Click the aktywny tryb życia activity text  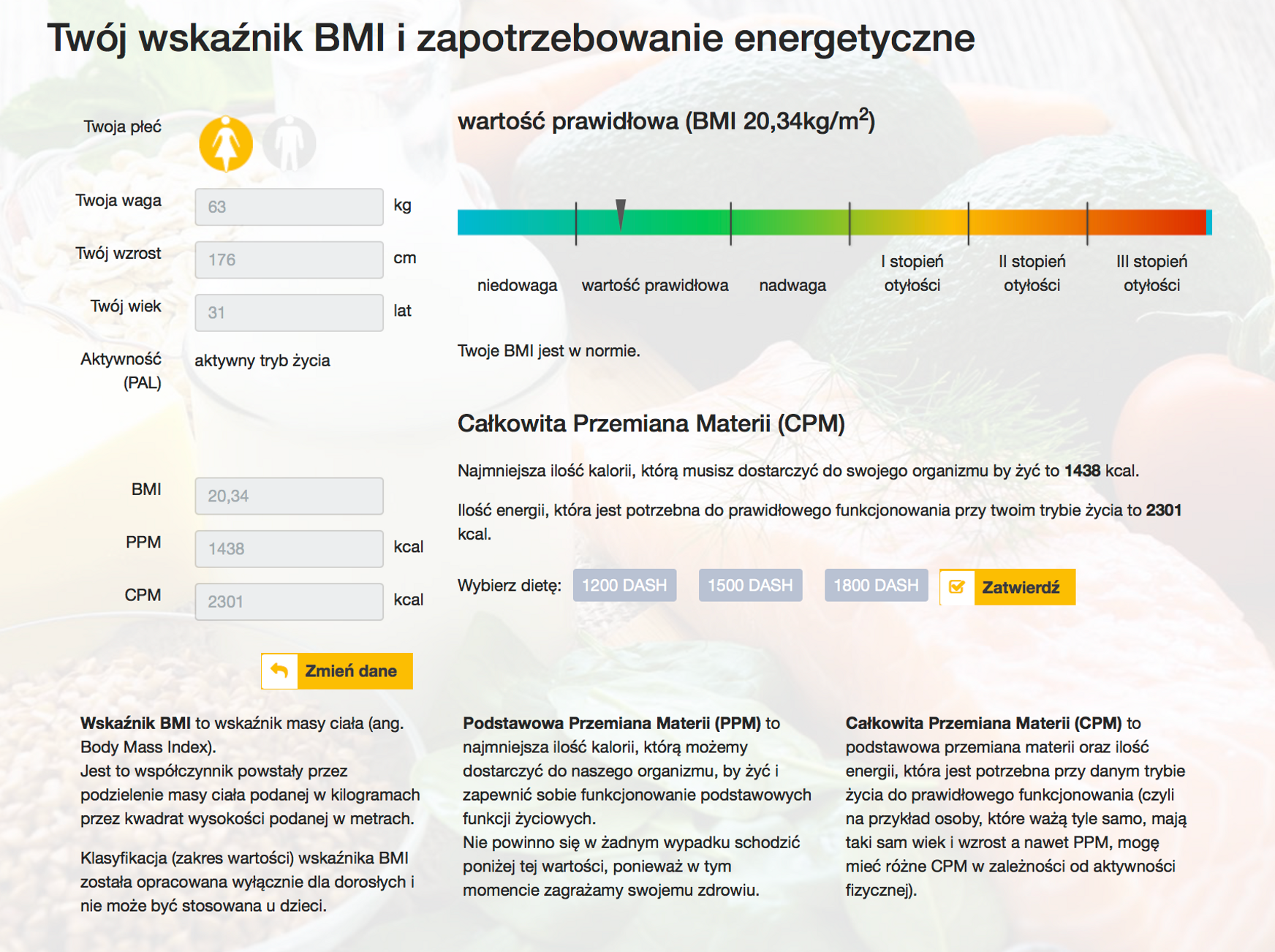(262, 360)
